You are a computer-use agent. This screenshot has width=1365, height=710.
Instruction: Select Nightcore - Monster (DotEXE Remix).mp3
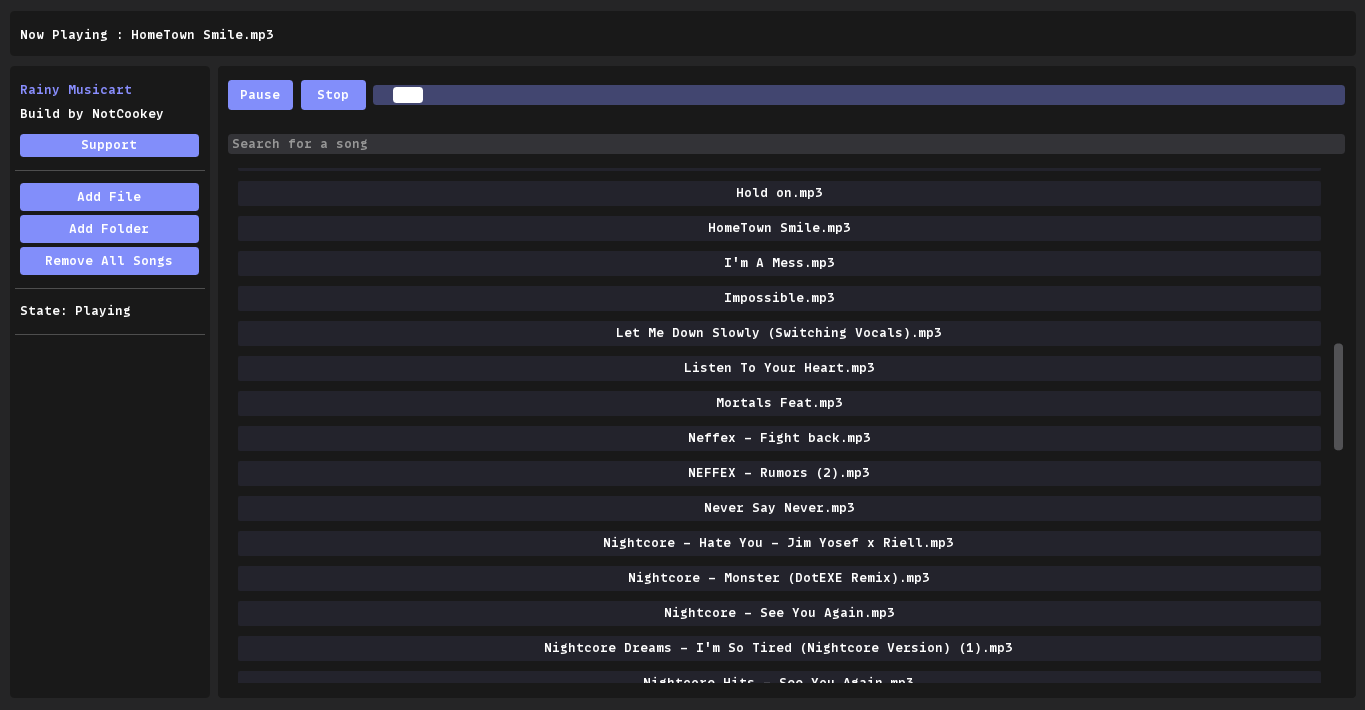click(779, 577)
